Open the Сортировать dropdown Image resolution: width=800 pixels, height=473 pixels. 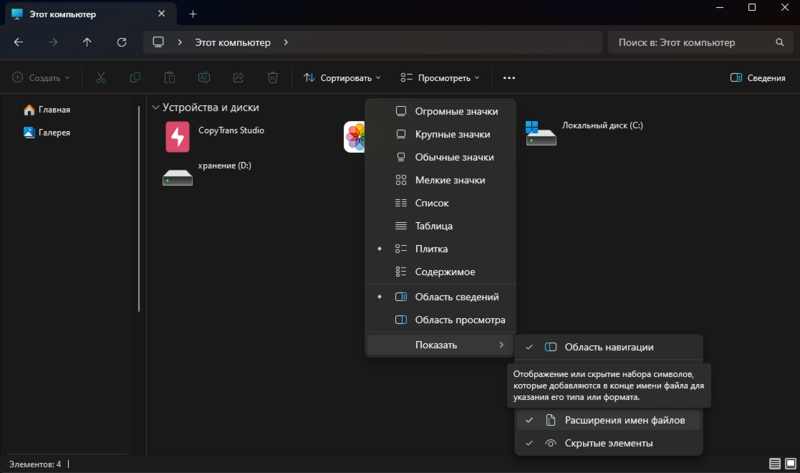342,78
